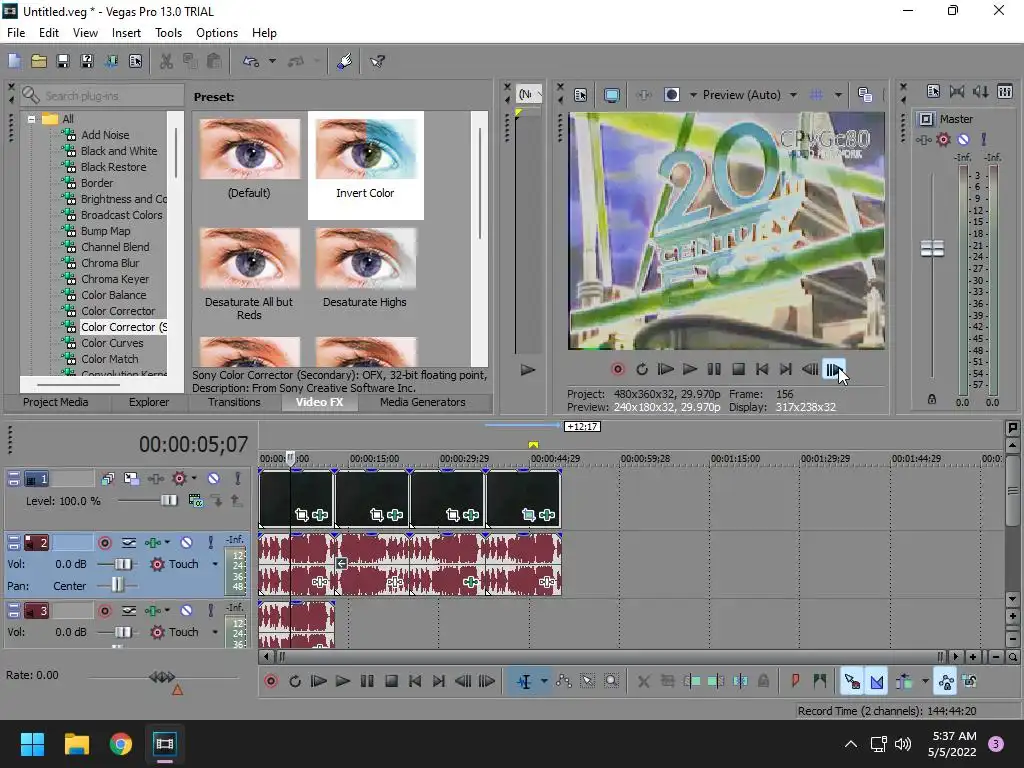Select Black and White plug-in
Image resolution: width=1024 pixels, height=768 pixels.
[x=119, y=151]
